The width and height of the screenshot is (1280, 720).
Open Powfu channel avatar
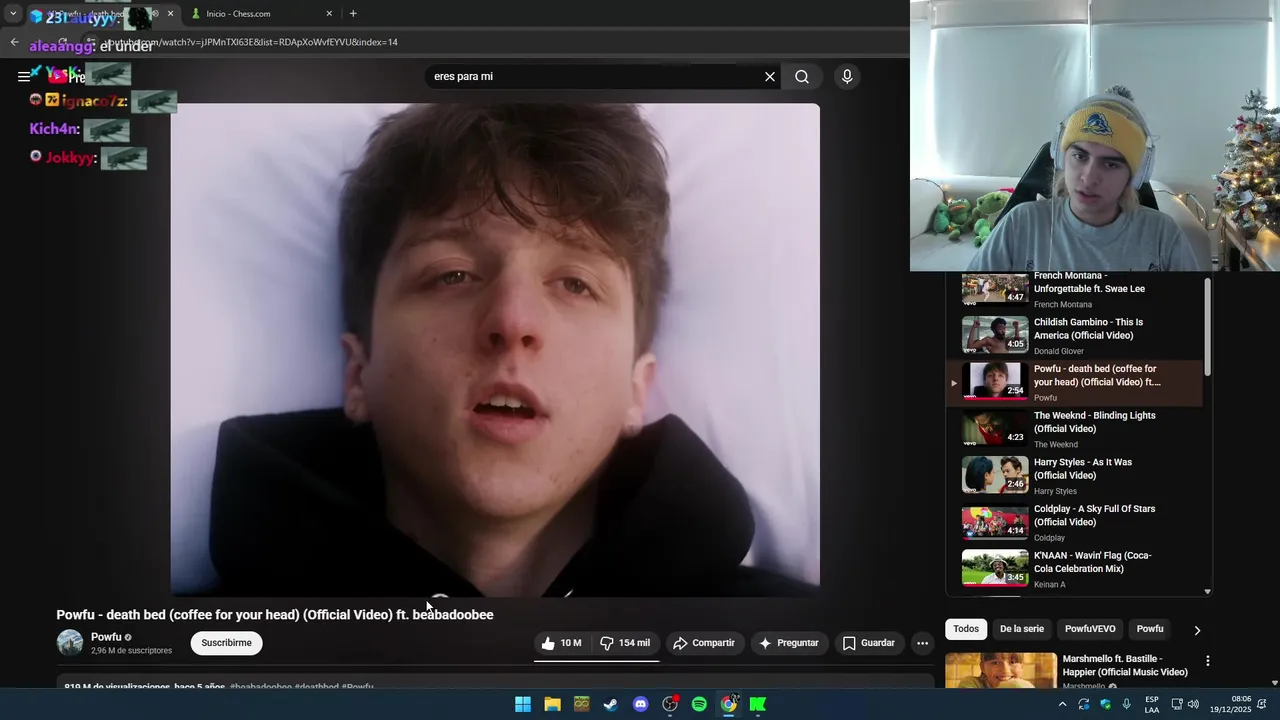70,643
